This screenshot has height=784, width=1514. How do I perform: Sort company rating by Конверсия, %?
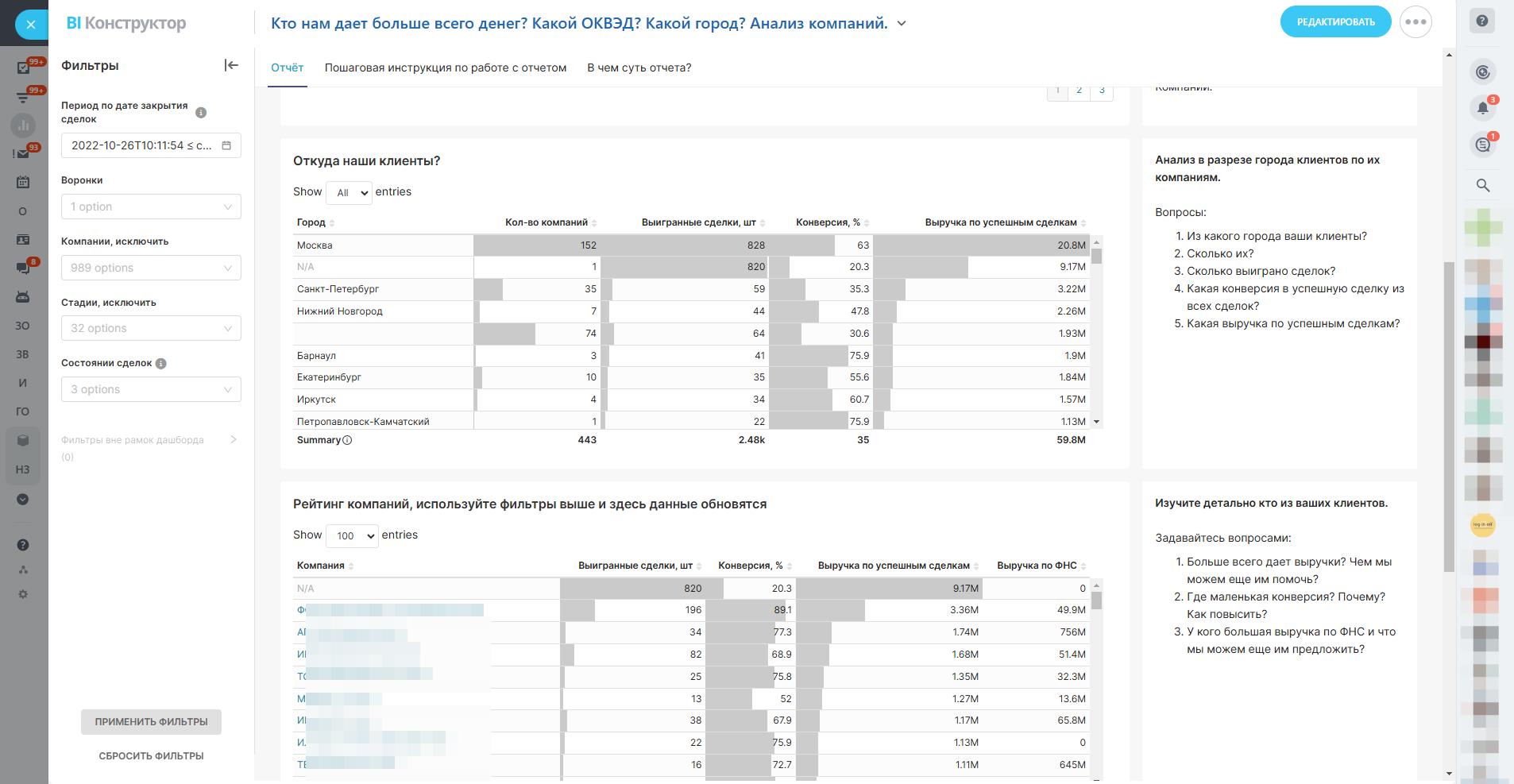[755, 566]
